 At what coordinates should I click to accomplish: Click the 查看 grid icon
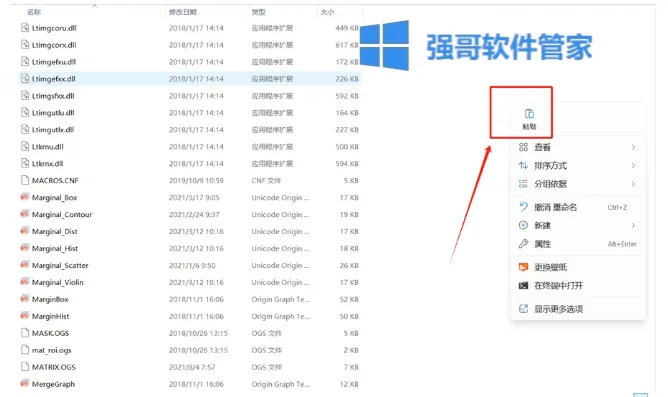click(523, 147)
